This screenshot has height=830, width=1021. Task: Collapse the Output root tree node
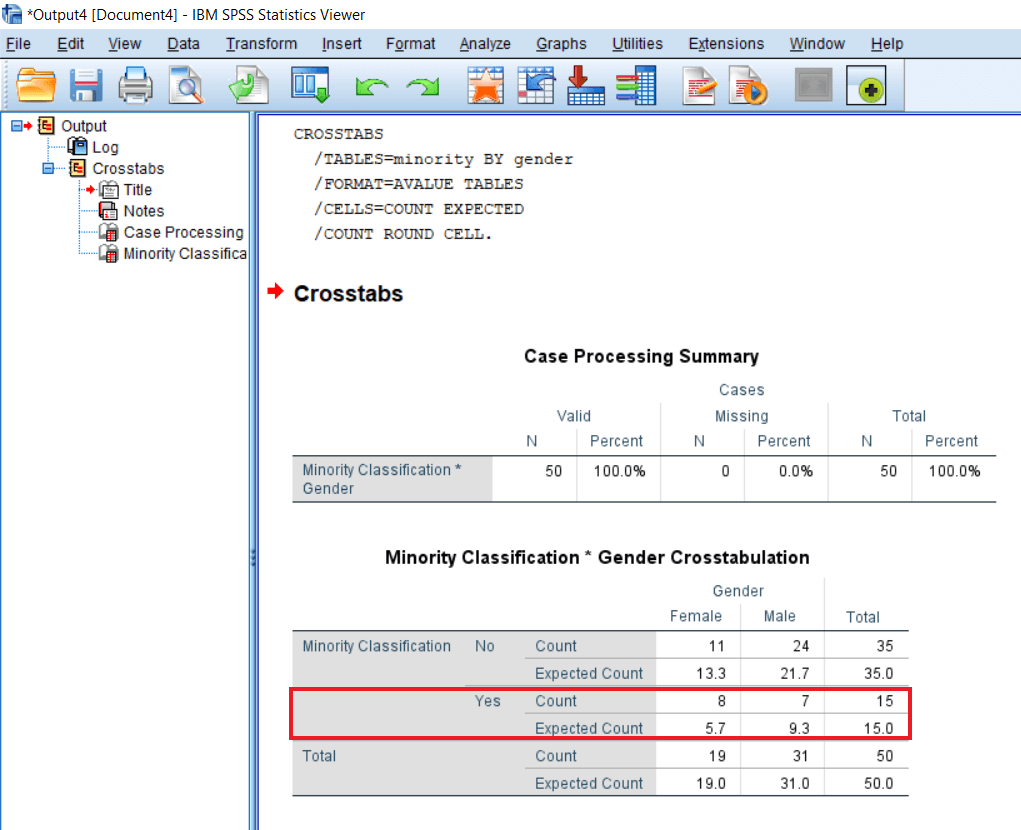click(x=17, y=126)
